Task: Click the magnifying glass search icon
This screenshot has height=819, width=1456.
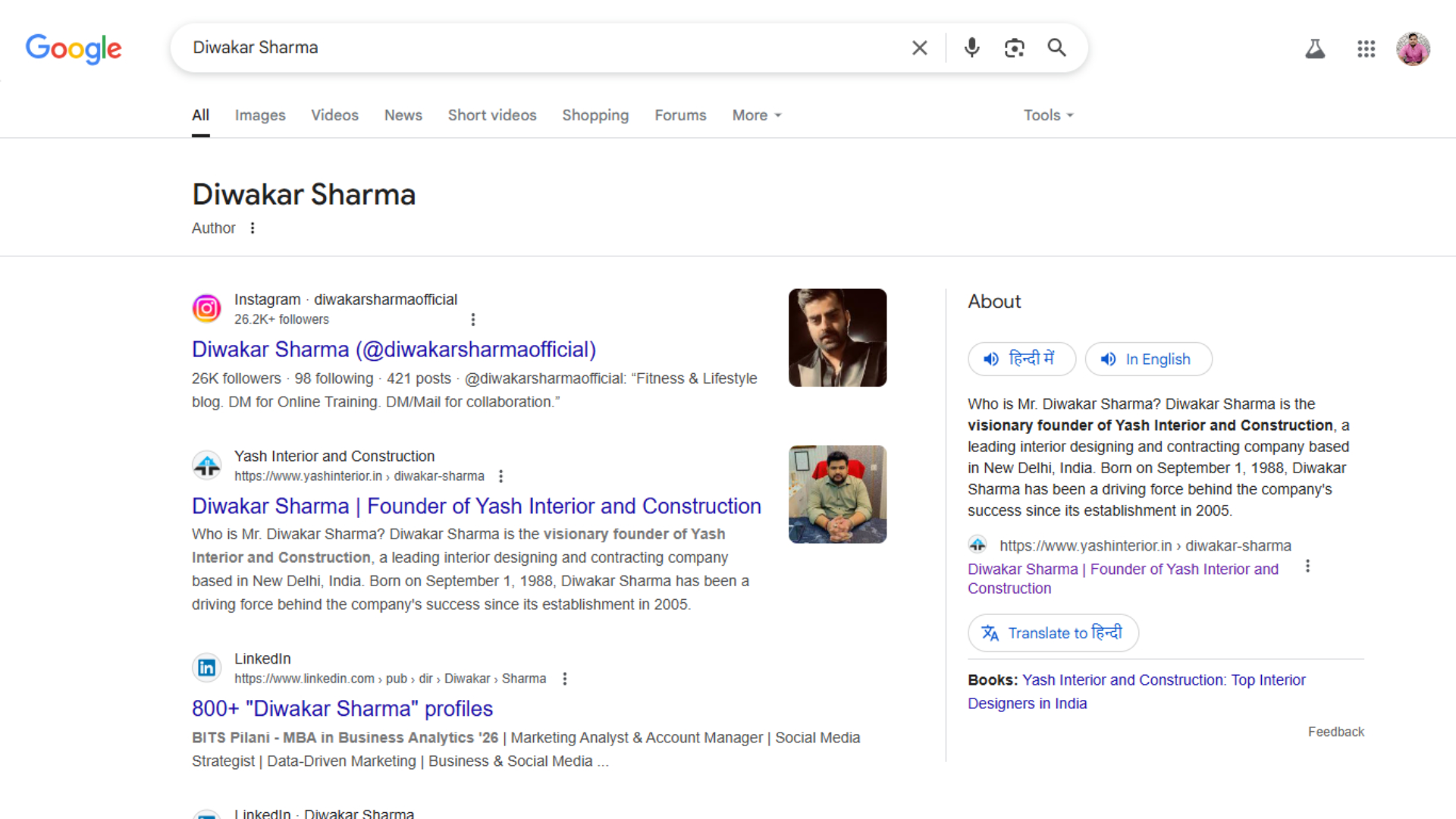Action: coord(1056,48)
